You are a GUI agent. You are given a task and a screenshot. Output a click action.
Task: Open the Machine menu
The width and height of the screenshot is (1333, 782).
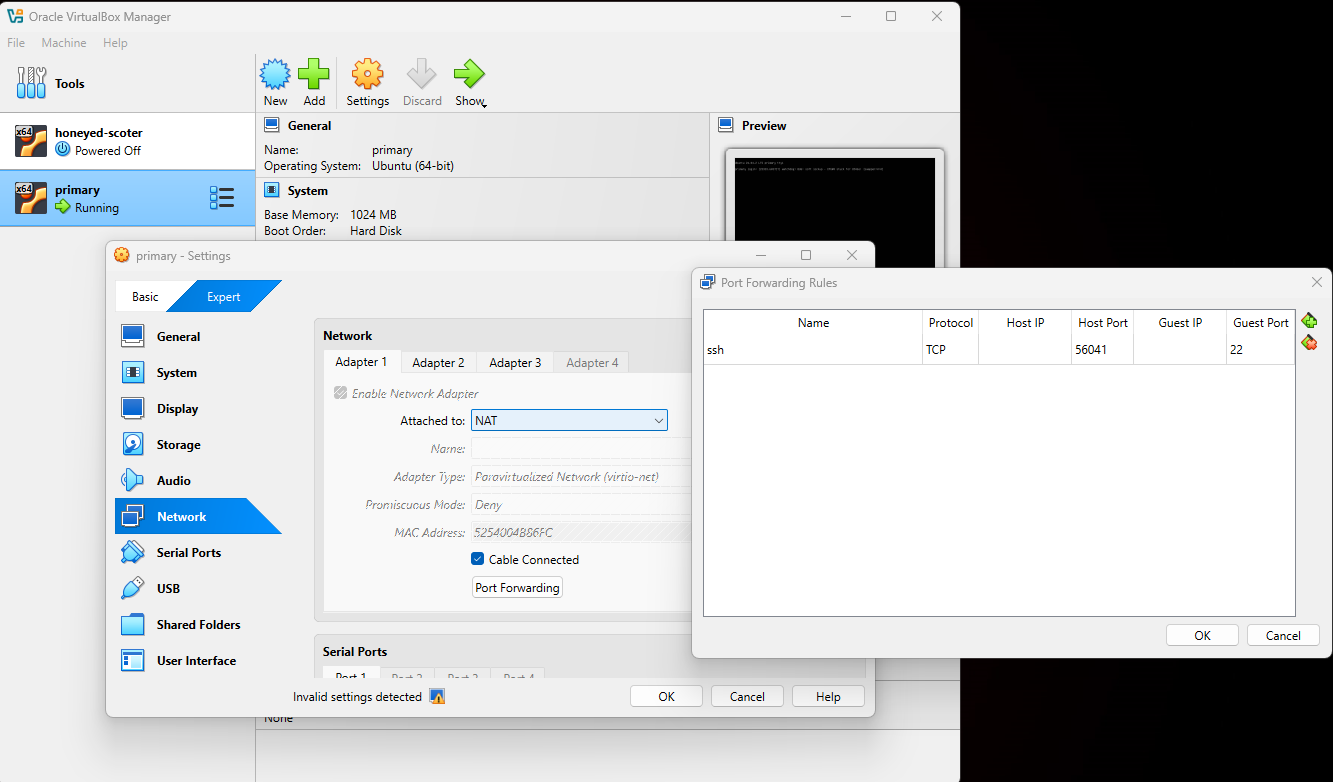[x=64, y=43]
